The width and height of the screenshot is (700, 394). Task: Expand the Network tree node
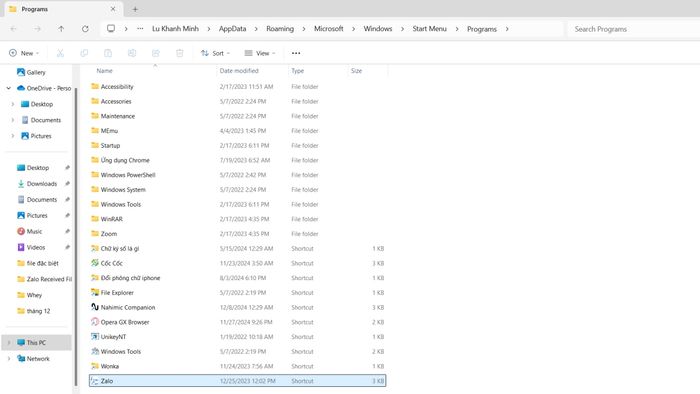8,358
